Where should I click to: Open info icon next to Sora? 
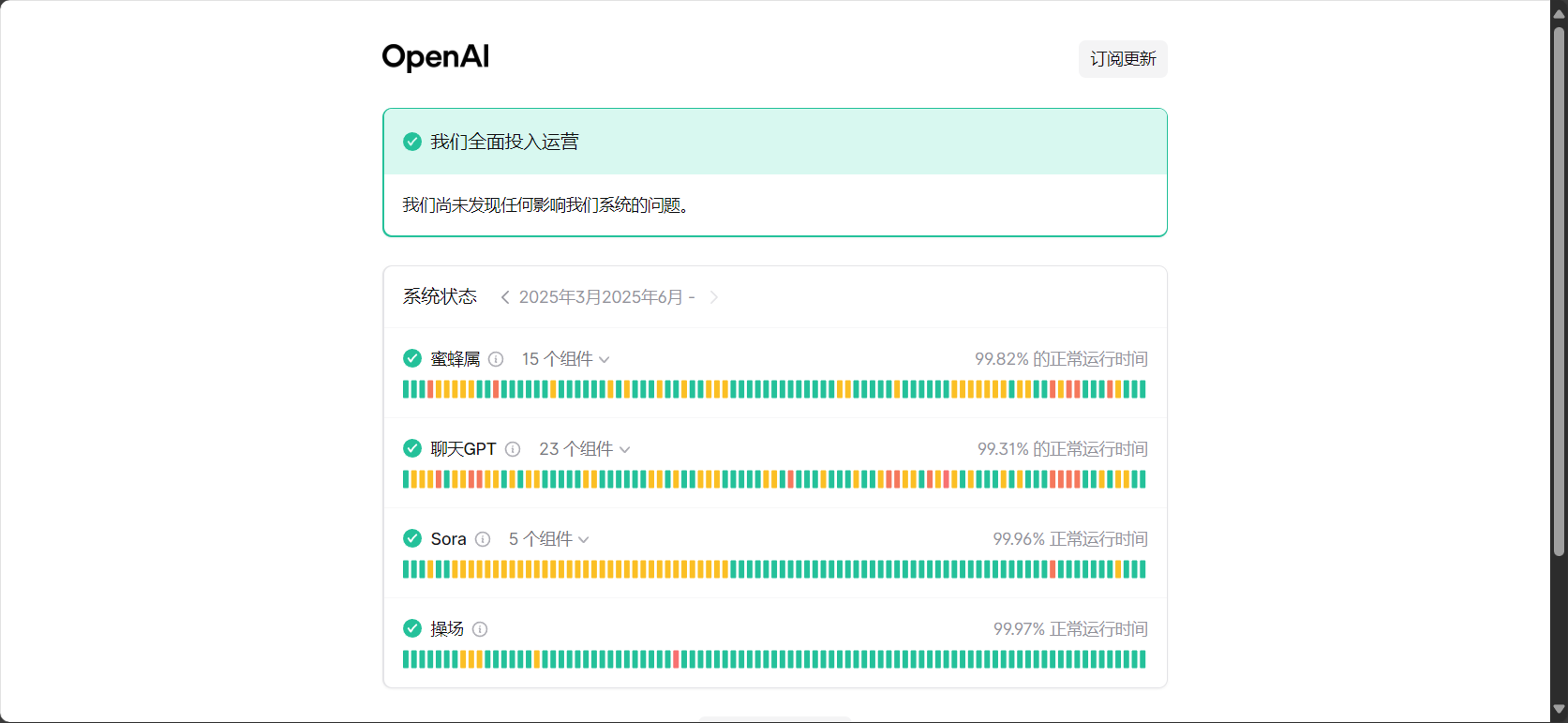coord(483,539)
